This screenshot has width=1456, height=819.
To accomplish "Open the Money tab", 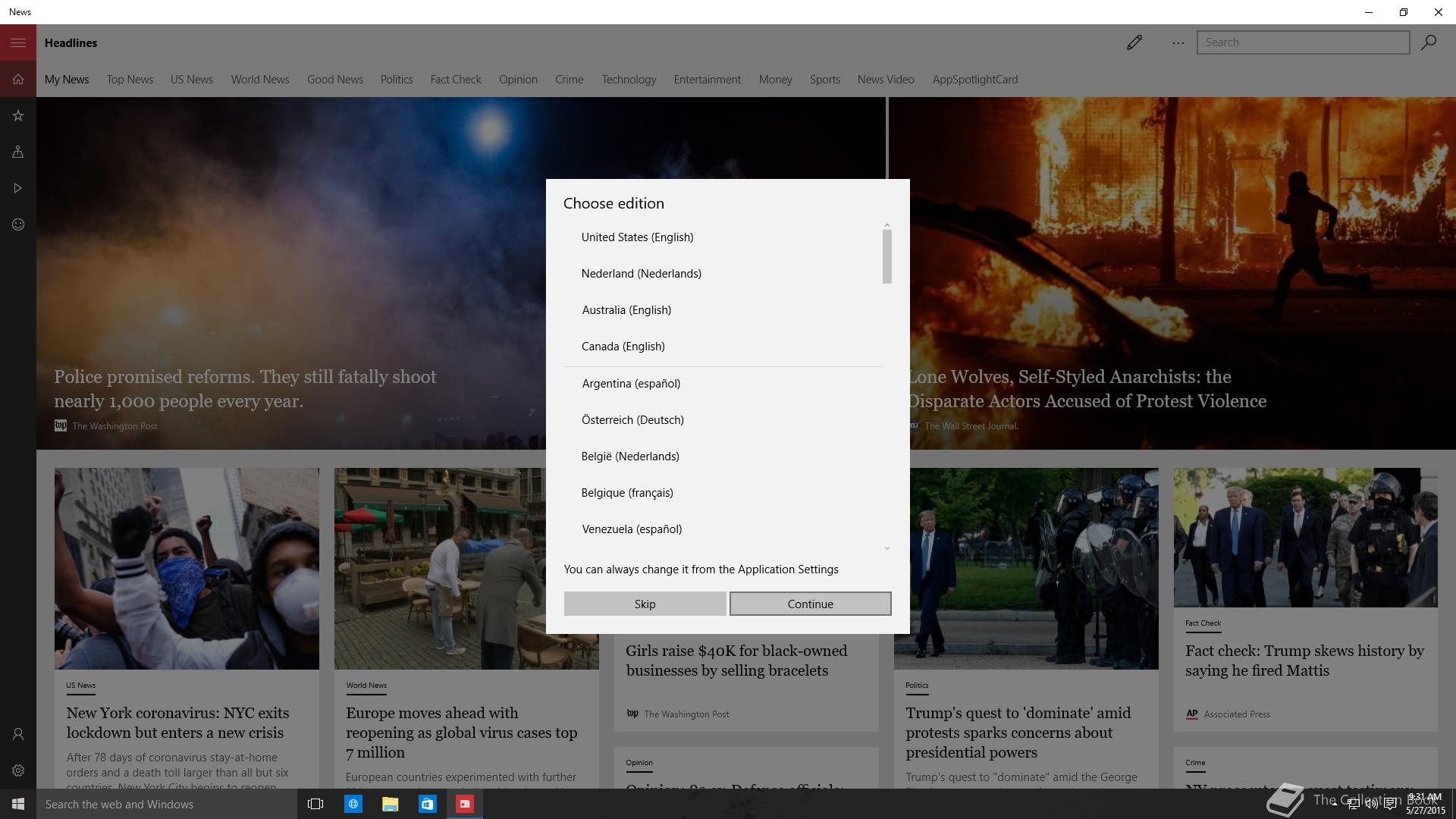I will 775,80.
